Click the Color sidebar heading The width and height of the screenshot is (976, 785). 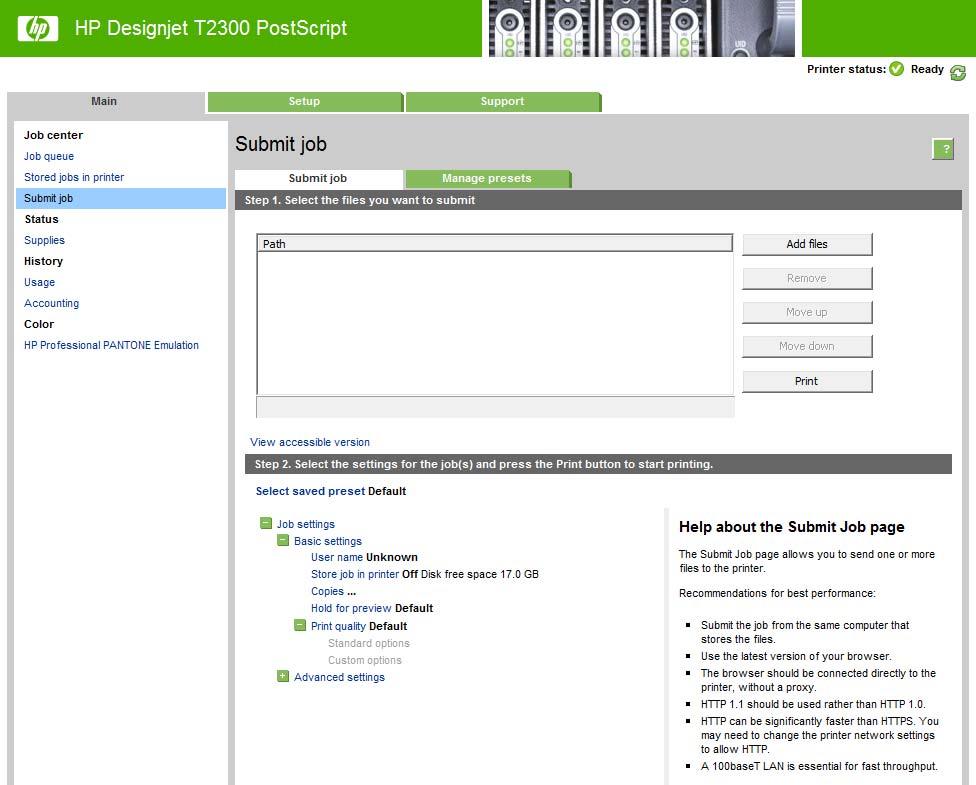[39, 324]
